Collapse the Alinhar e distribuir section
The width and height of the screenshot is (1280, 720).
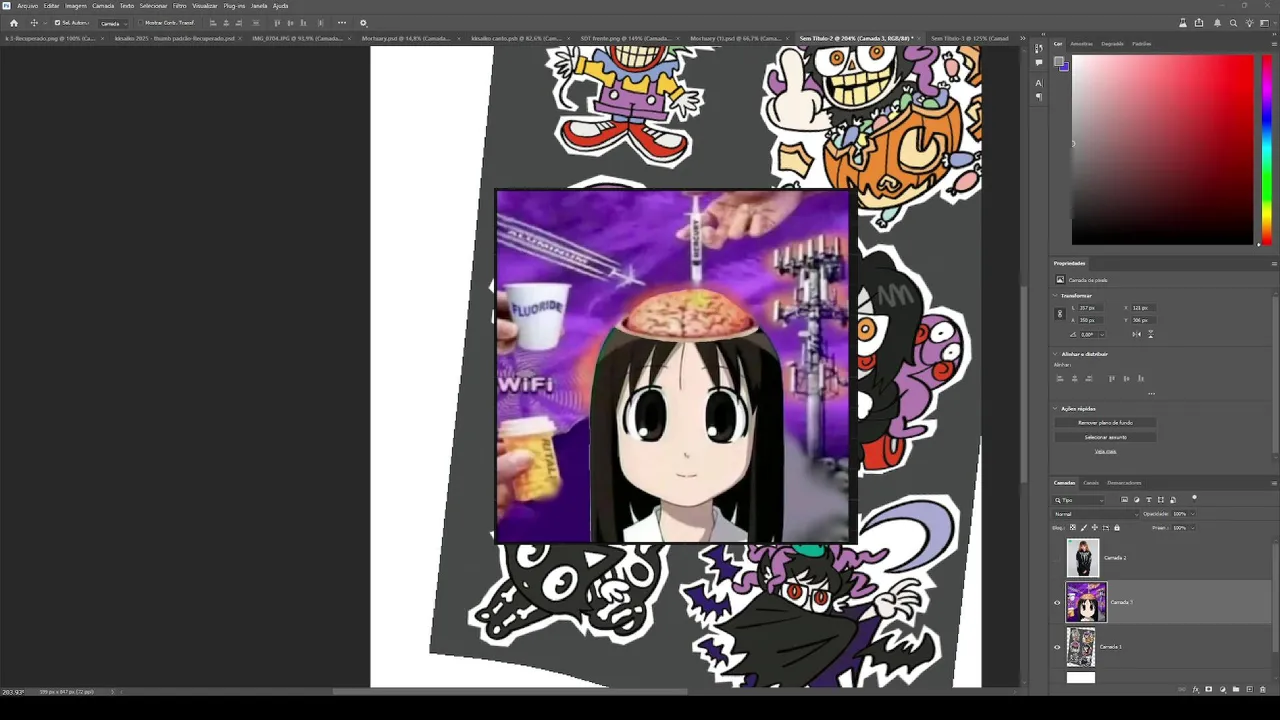point(1055,354)
